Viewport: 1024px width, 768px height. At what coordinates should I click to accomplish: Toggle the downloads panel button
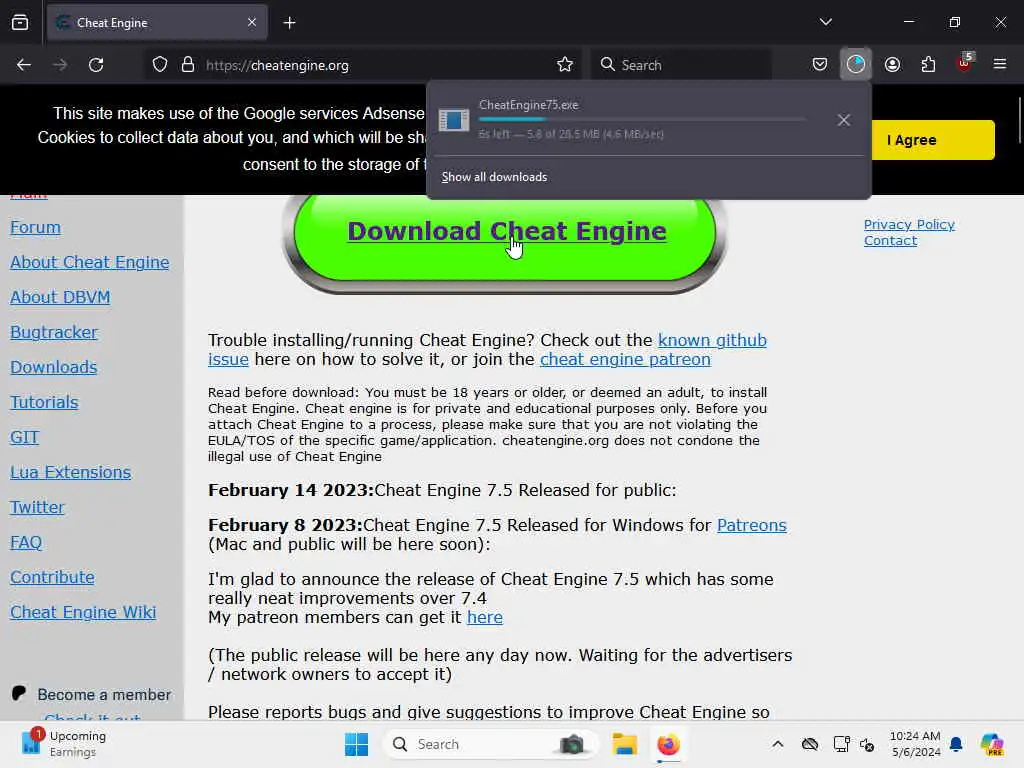point(856,64)
